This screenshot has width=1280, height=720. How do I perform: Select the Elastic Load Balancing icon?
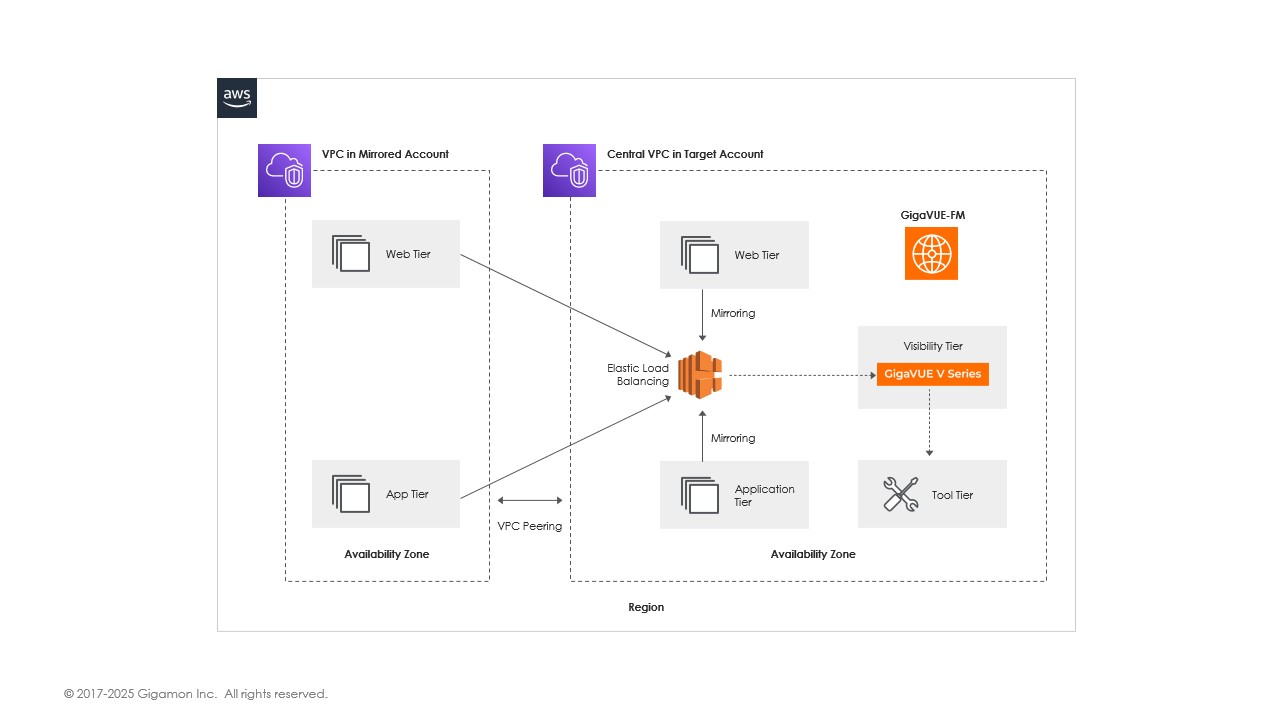[x=700, y=375]
